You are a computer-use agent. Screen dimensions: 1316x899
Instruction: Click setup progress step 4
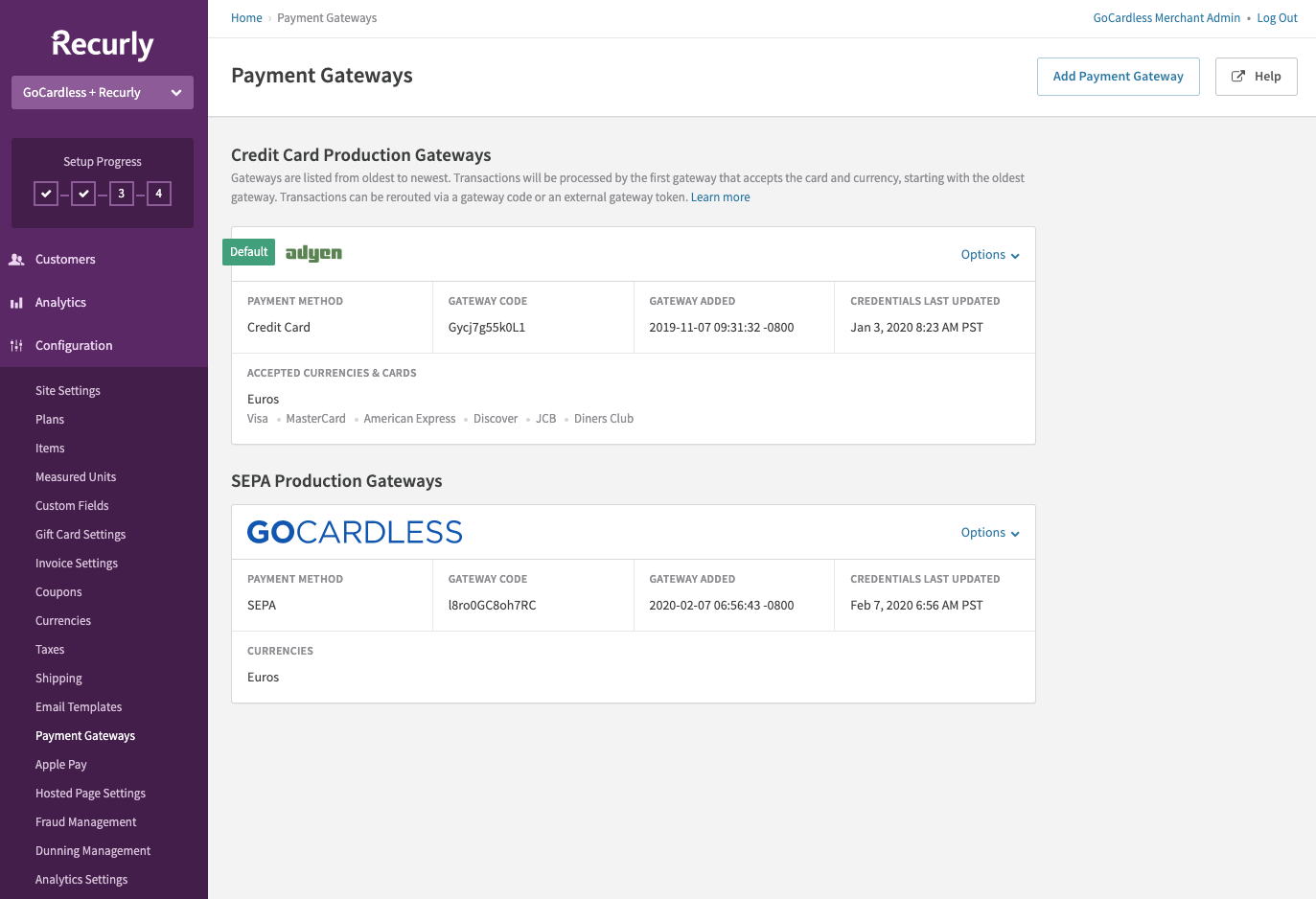(x=159, y=194)
